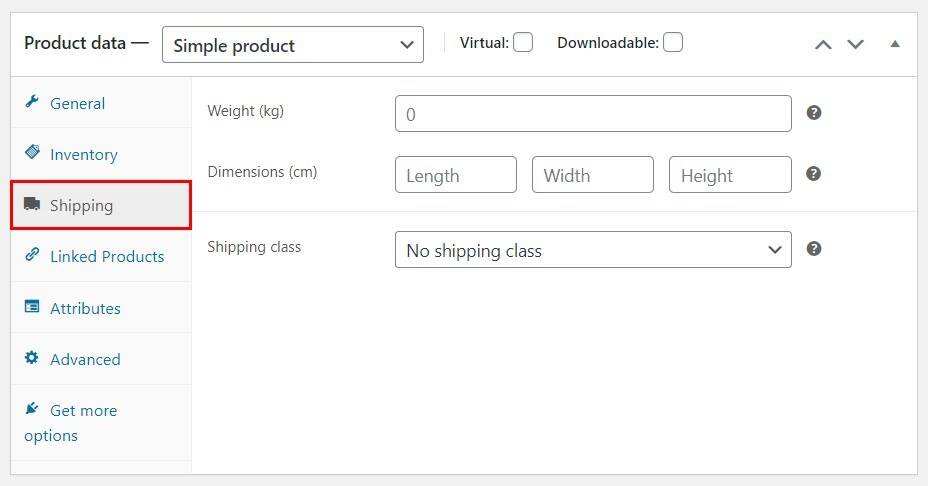This screenshot has height=486, width=928.
Task: Collapse the Product data panel triangle
Action: coord(895,44)
